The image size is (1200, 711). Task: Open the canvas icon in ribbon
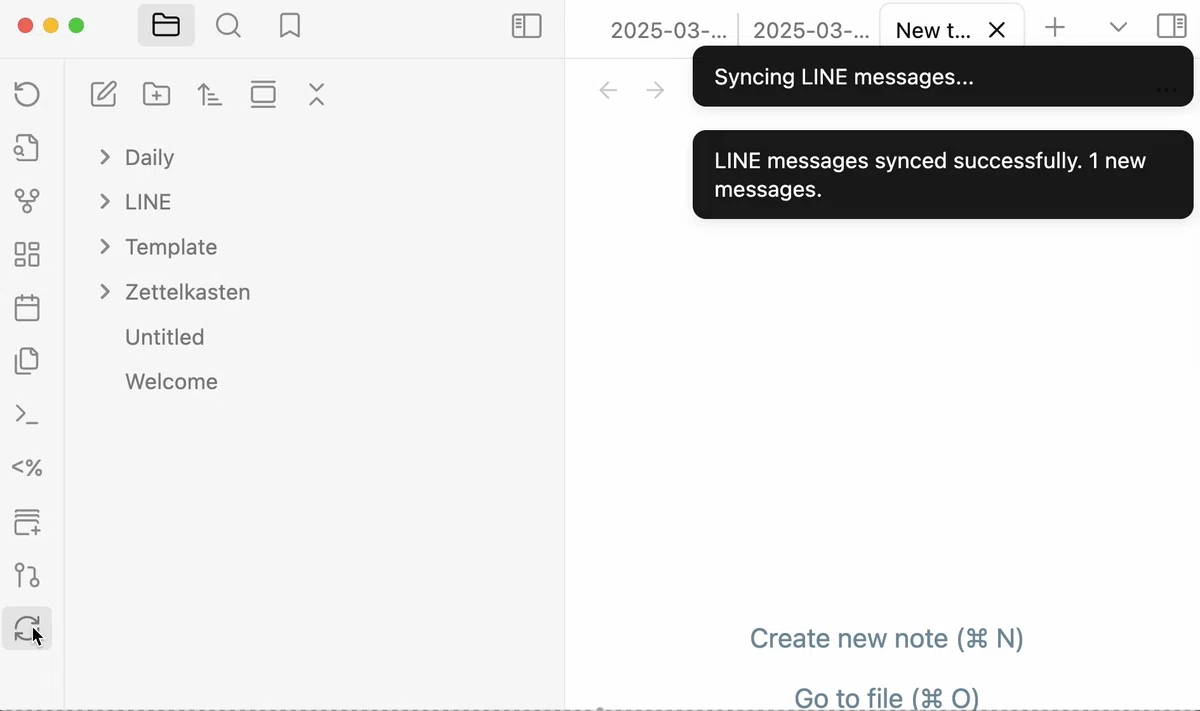point(27,254)
